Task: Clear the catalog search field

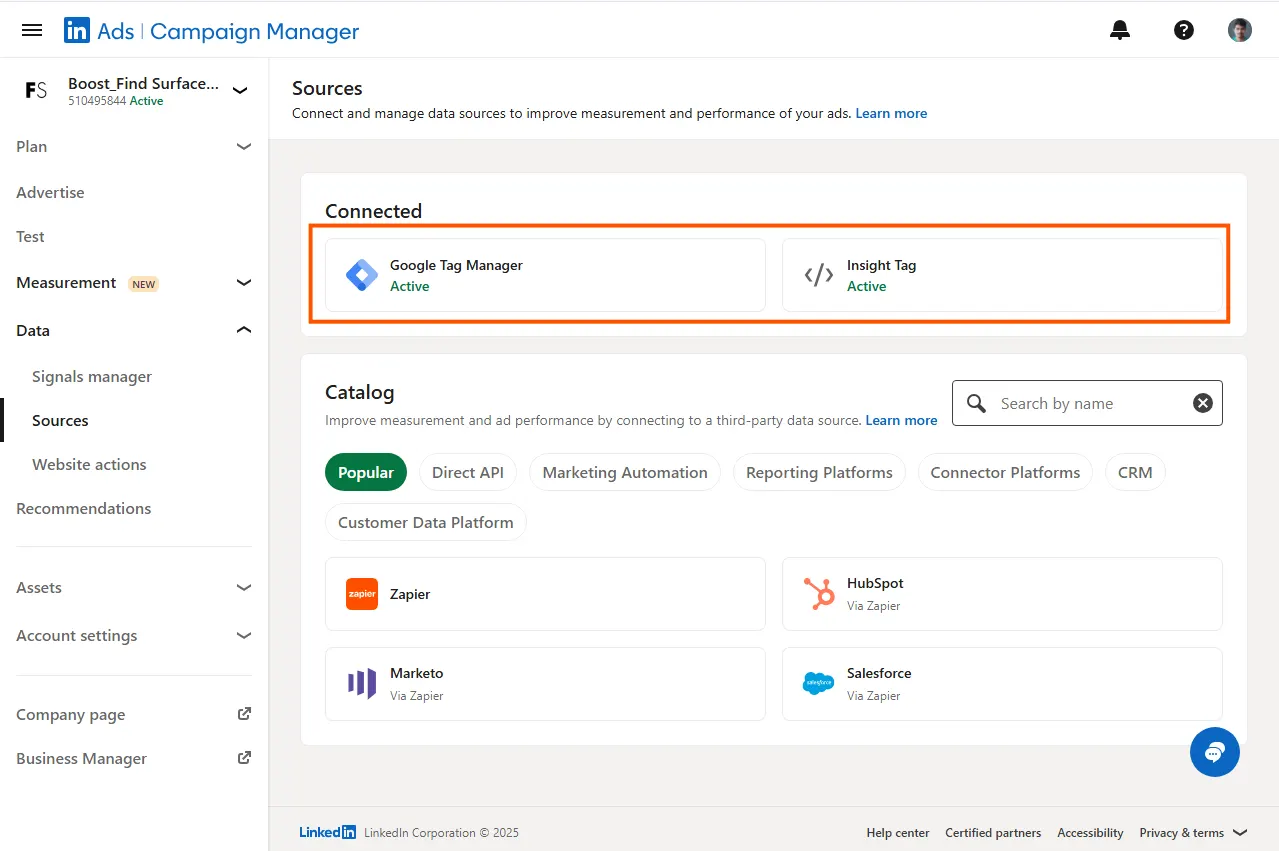Action: coord(1203,403)
